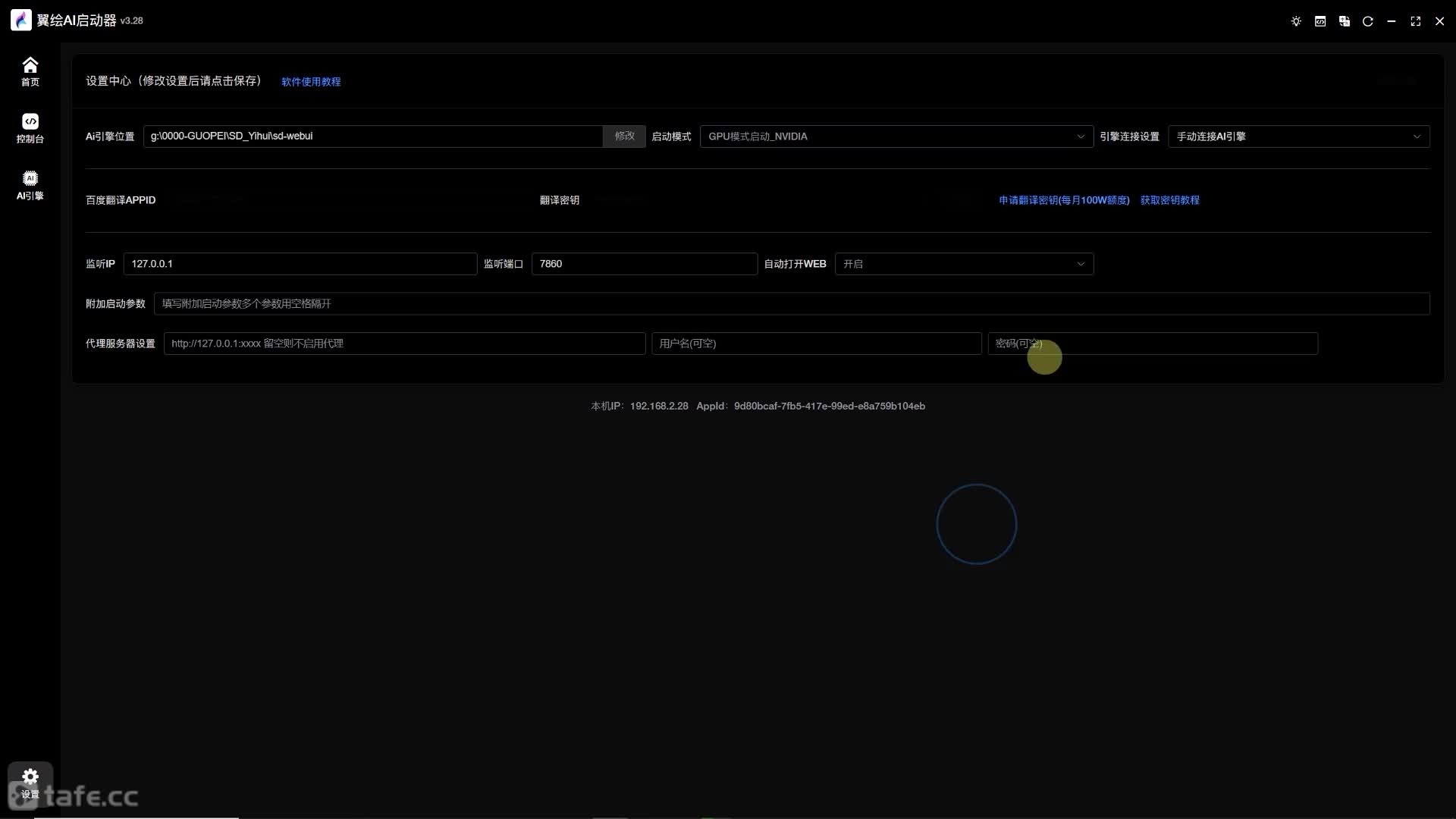
Task: Focus the 附加启动参数 input field
Action: (x=792, y=304)
